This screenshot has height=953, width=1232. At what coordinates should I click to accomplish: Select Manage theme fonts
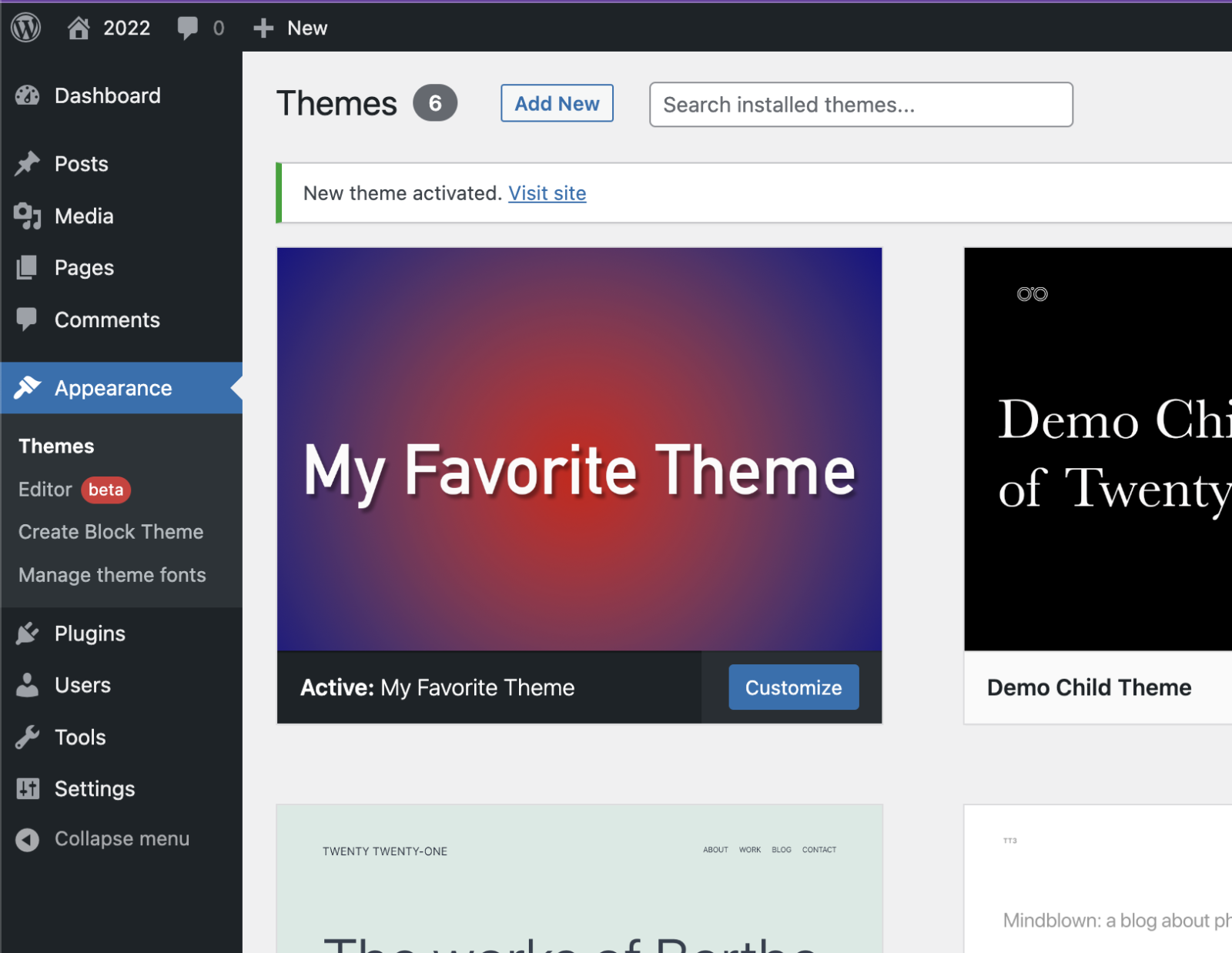pyautogui.click(x=112, y=574)
